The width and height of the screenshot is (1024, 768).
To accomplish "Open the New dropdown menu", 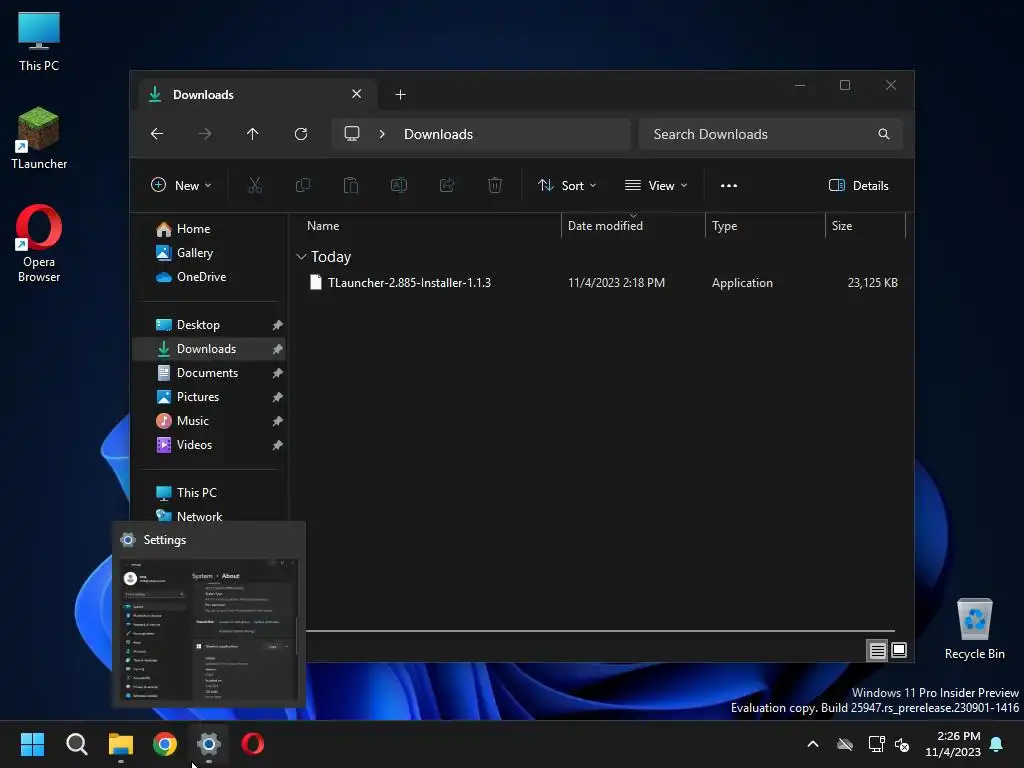I will pyautogui.click(x=182, y=185).
